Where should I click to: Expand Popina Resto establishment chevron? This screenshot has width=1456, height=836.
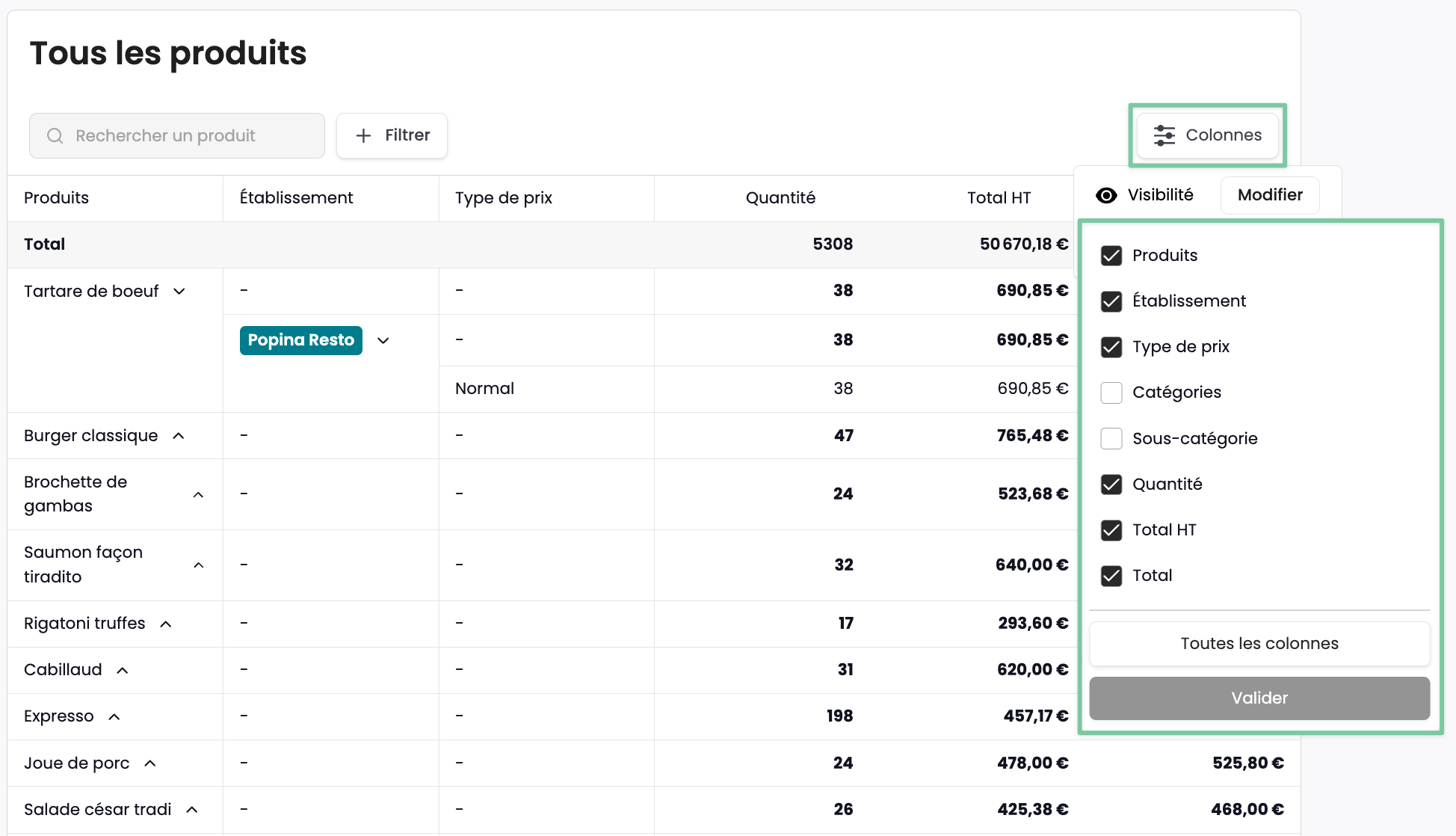click(383, 340)
